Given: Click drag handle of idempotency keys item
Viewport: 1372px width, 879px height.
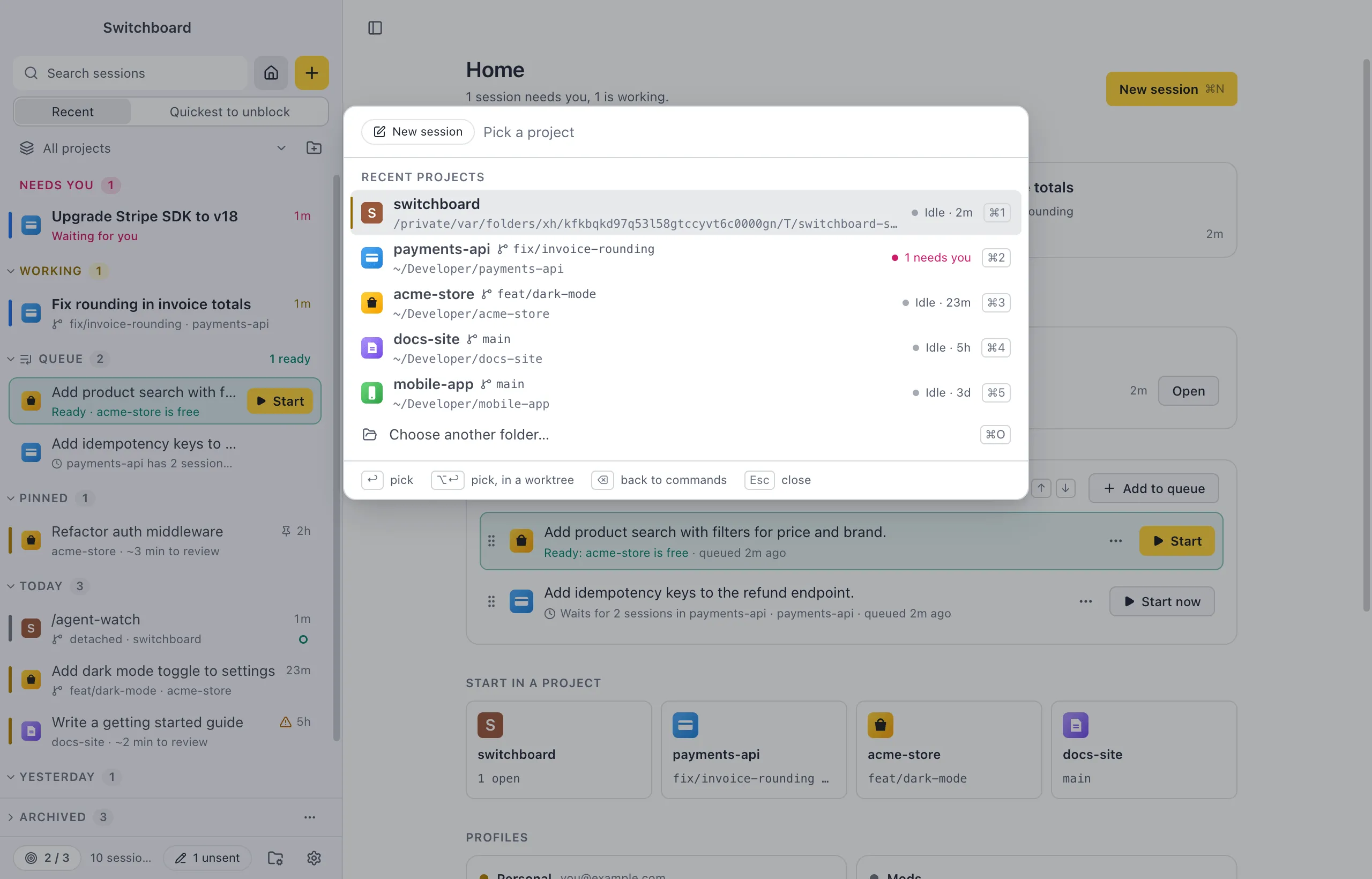Looking at the screenshot, I should [x=491, y=601].
